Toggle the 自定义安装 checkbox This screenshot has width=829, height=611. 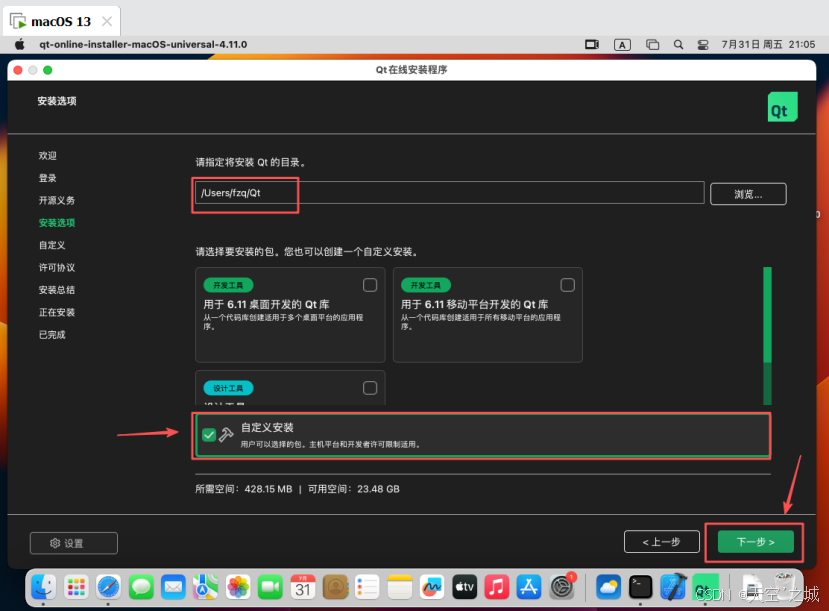[x=209, y=435]
